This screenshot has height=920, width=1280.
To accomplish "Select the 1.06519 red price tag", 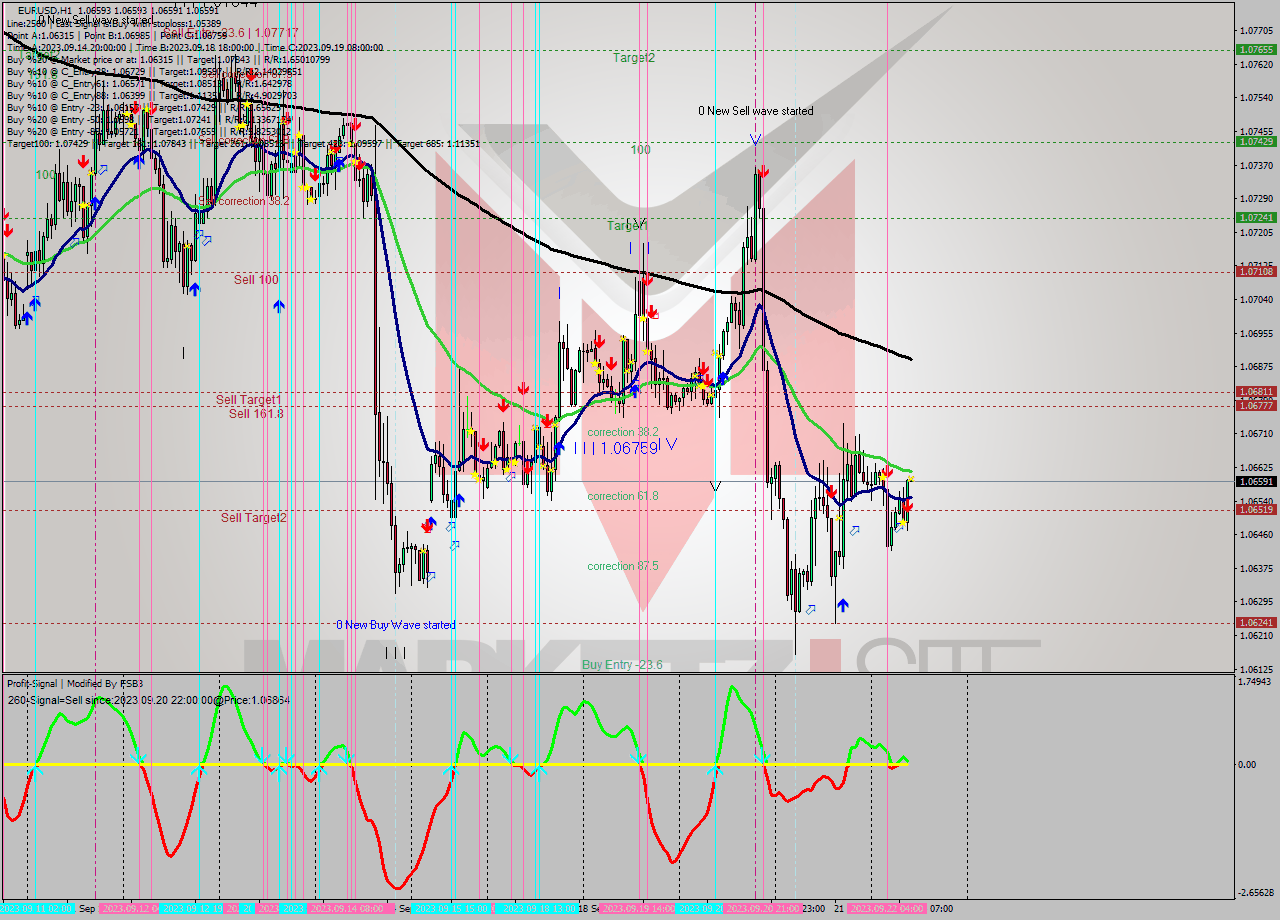I will click(1256, 510).
